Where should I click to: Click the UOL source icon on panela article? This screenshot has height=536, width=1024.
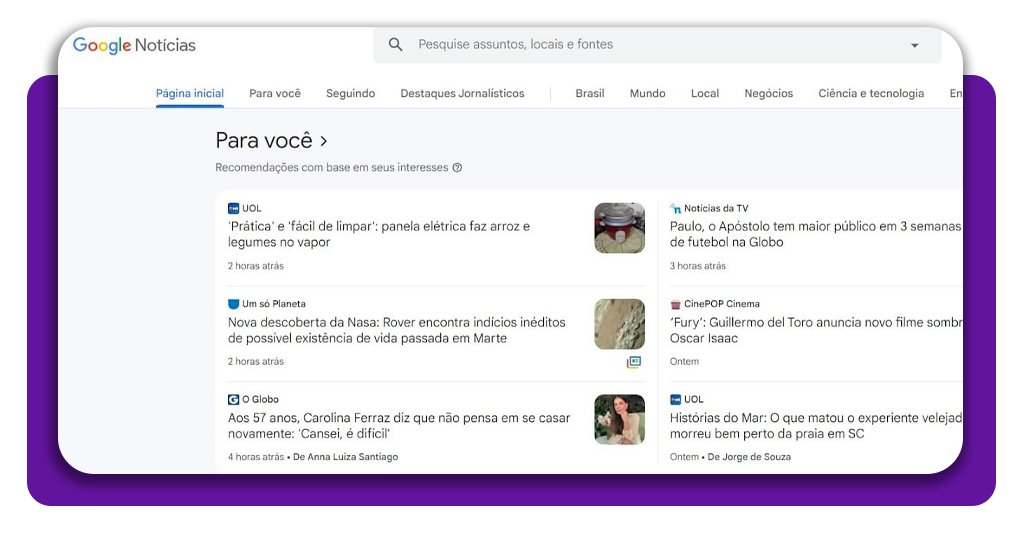click(233, 209)
